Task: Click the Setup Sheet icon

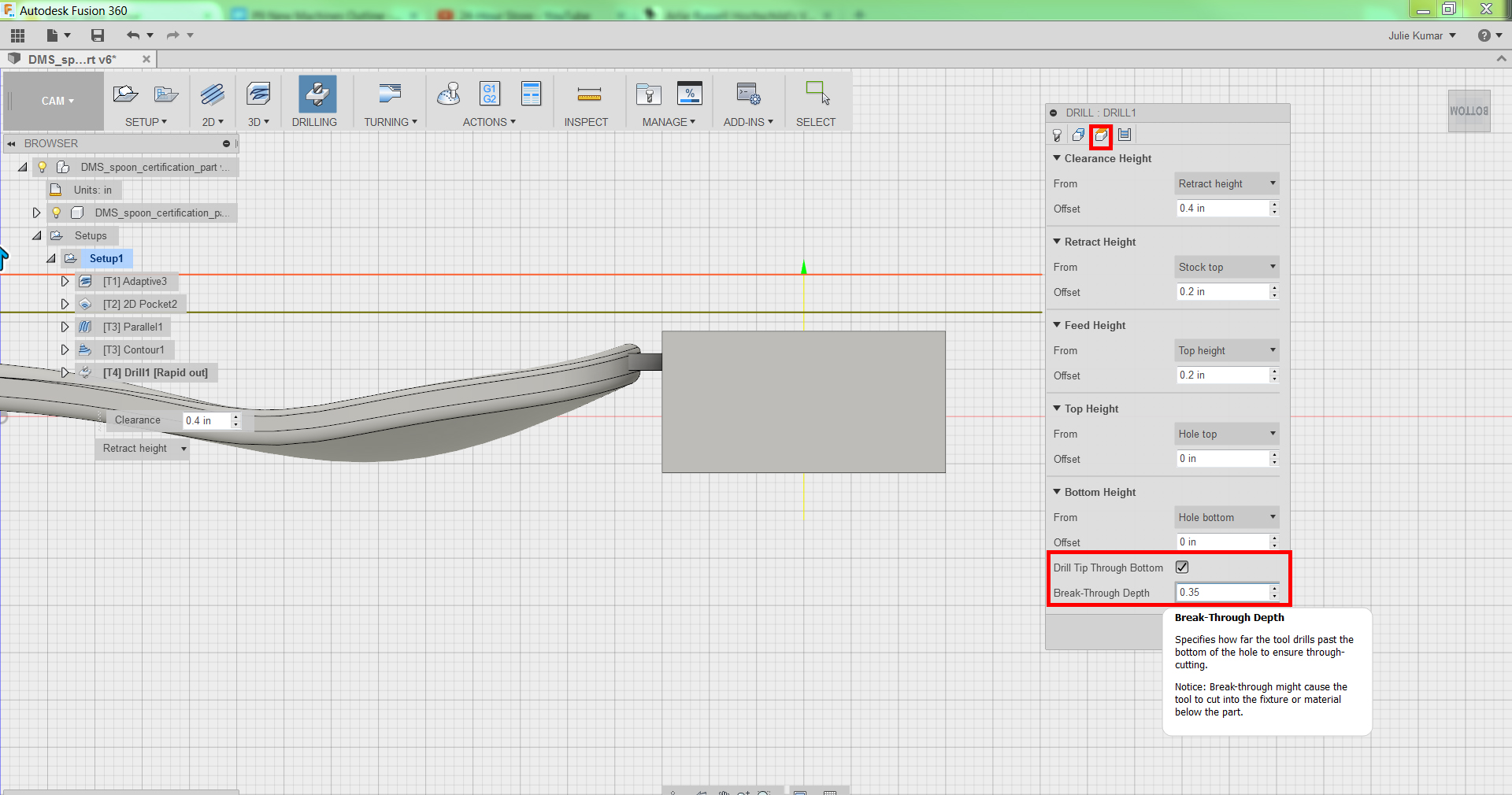Action: click(x=532, y=94)
